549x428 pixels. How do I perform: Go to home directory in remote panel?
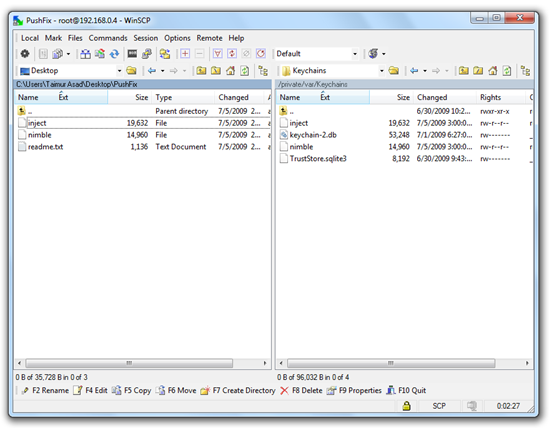tap(493, 71)
